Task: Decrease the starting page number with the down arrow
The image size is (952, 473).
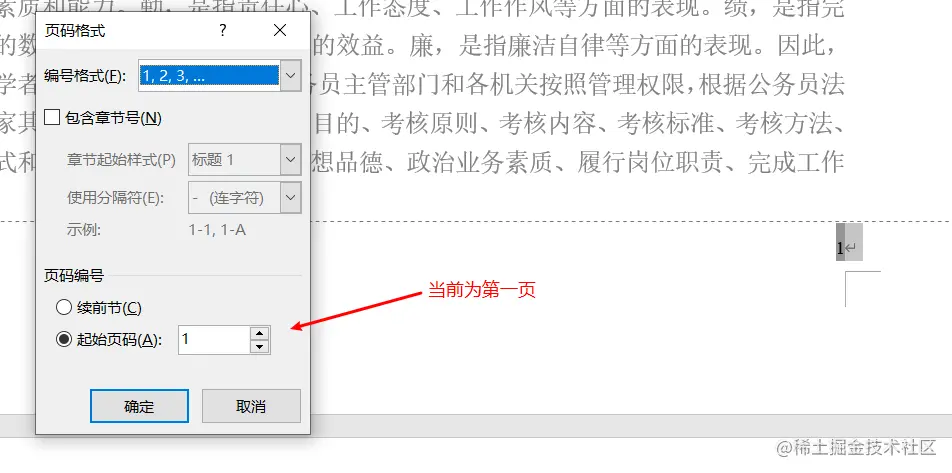Action: pyautogui.click(x=260, y=347)
